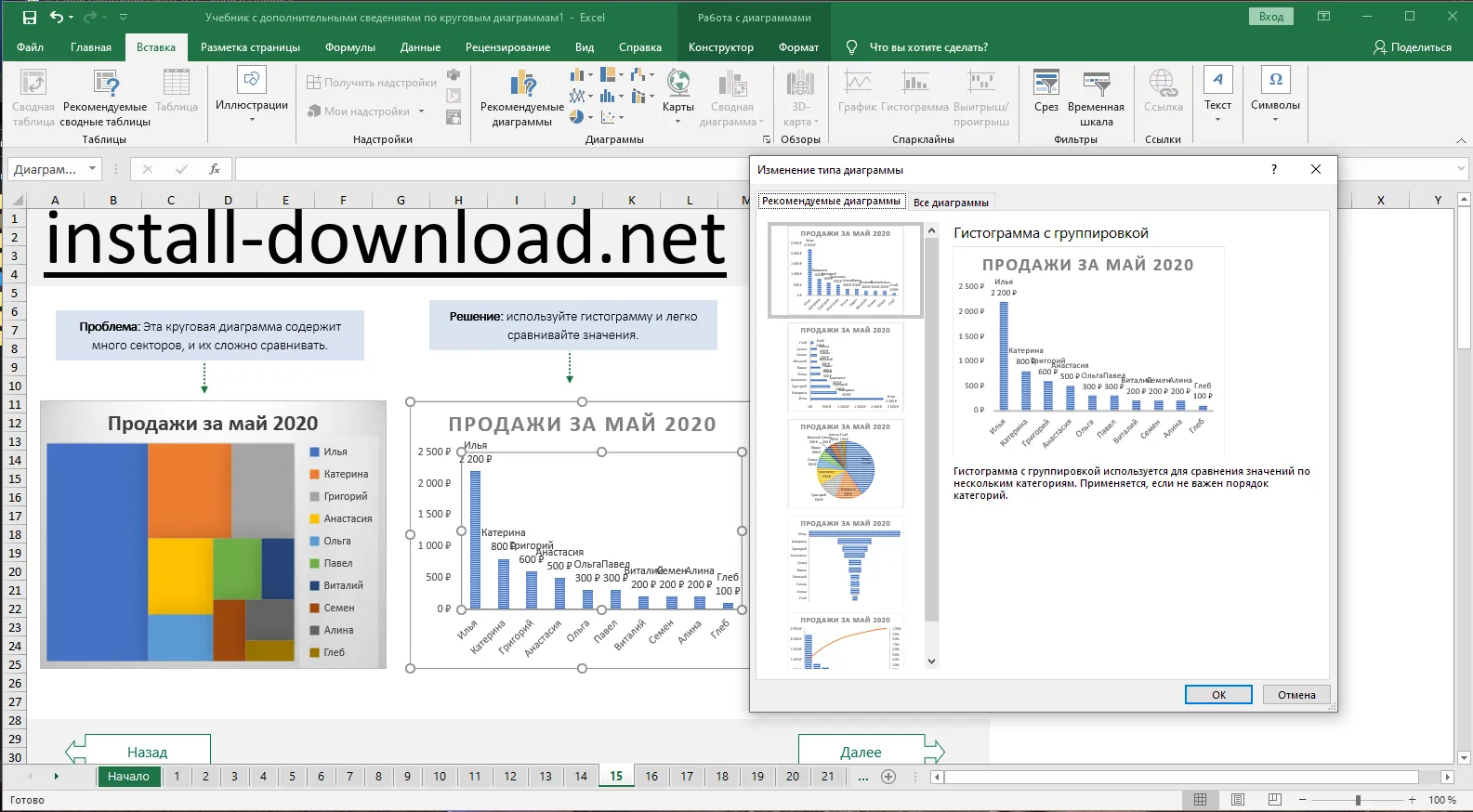This screenshot has width=1473, height=812.
Task: Click the zoom slider in the status bar
Action: 1358,800
